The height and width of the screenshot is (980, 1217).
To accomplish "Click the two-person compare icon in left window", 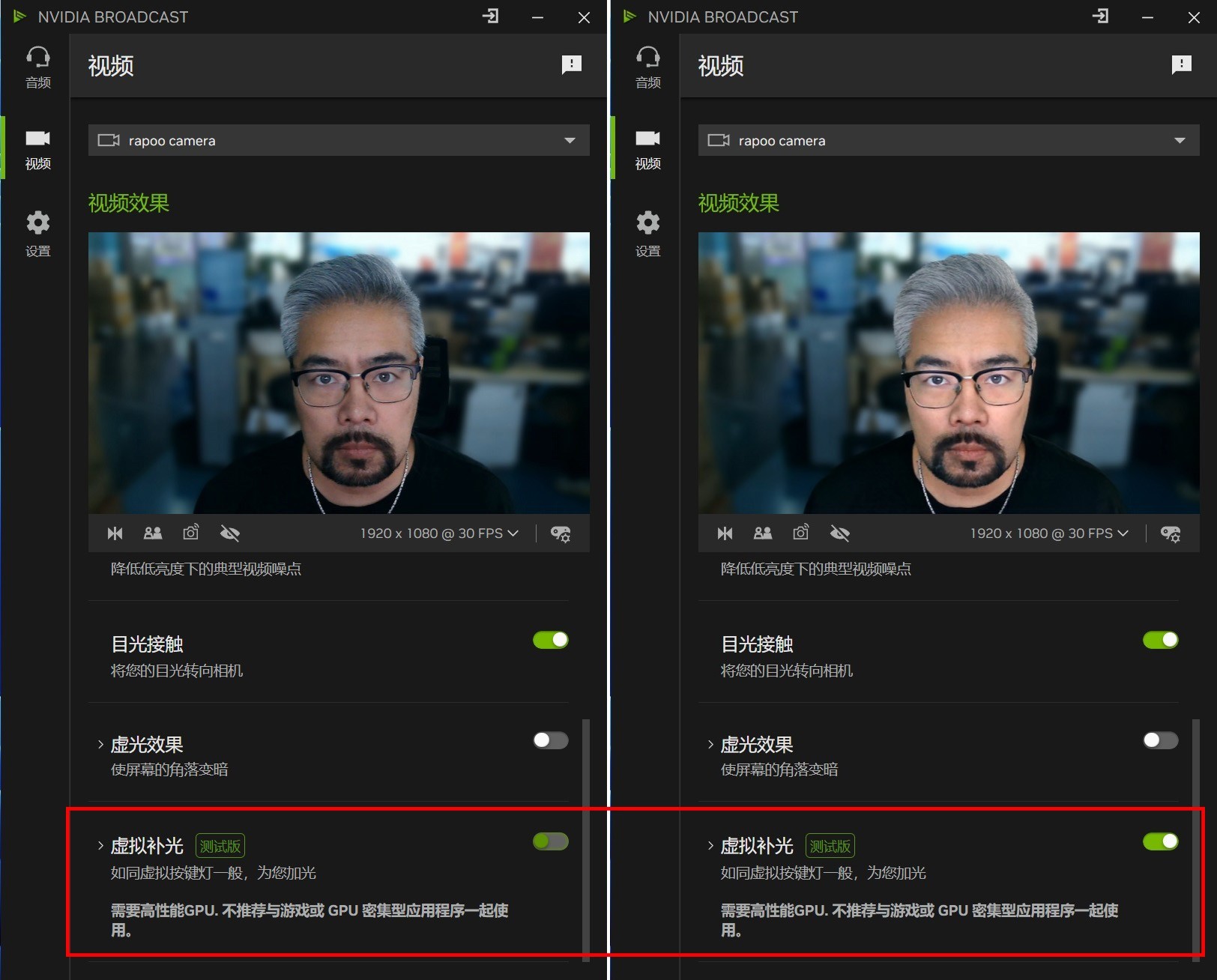I will (153, 533).
